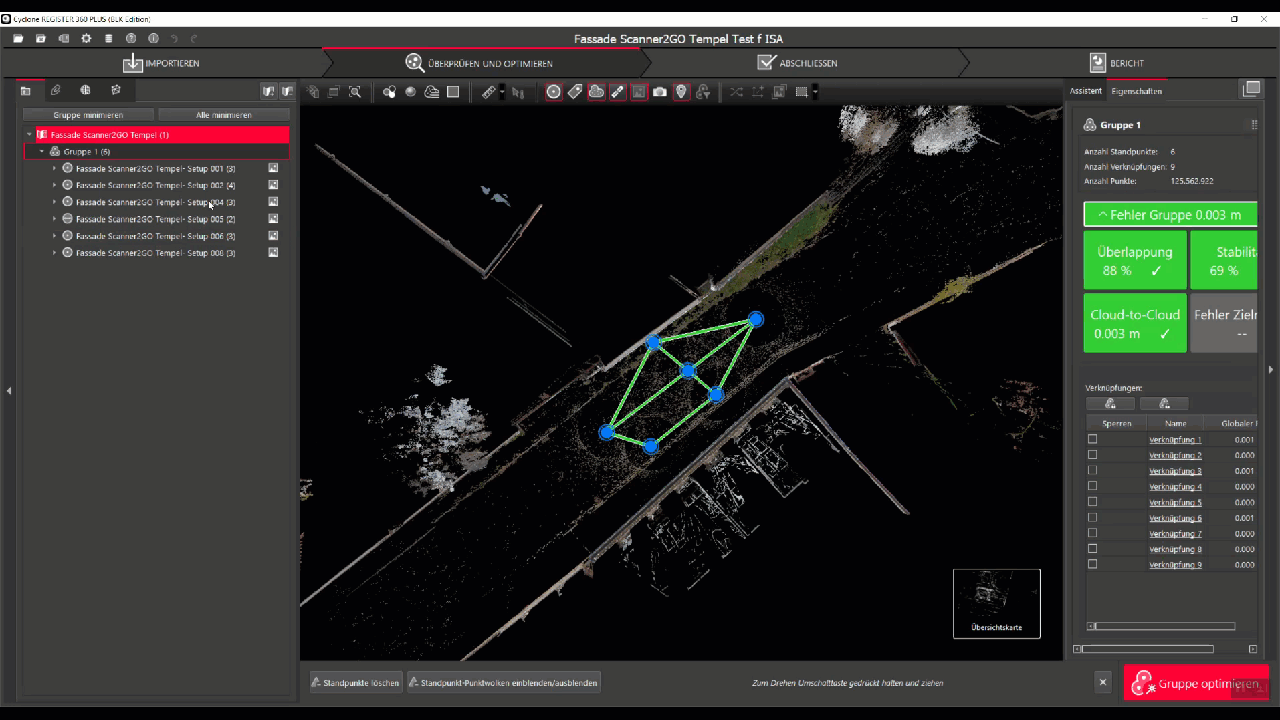Switch to the Assistent tab
Screen dimensions: 1280x720
pos(1085,91)
